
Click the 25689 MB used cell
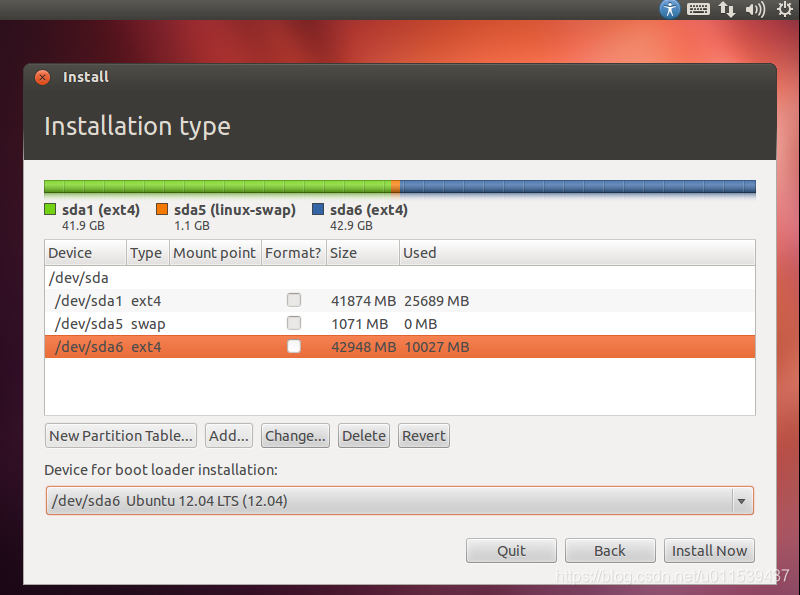[x=437, y=301]
